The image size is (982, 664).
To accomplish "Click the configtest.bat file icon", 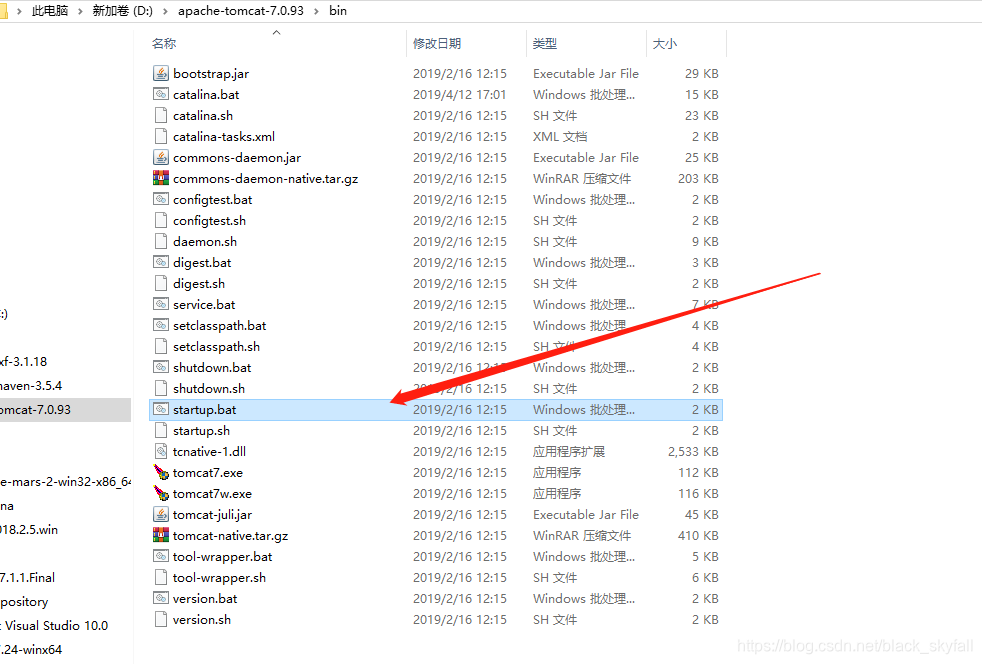I will click(x=161, y=199).
